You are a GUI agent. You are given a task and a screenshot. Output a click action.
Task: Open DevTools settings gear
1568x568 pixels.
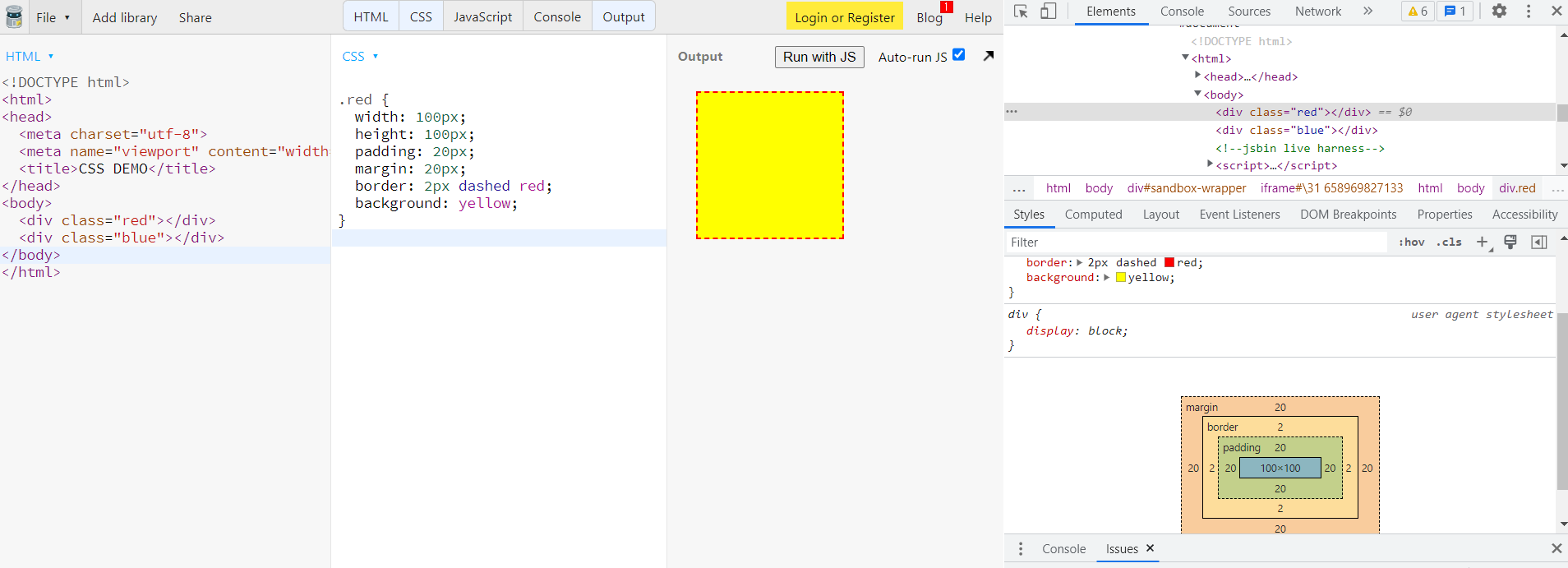point(1499,12)
